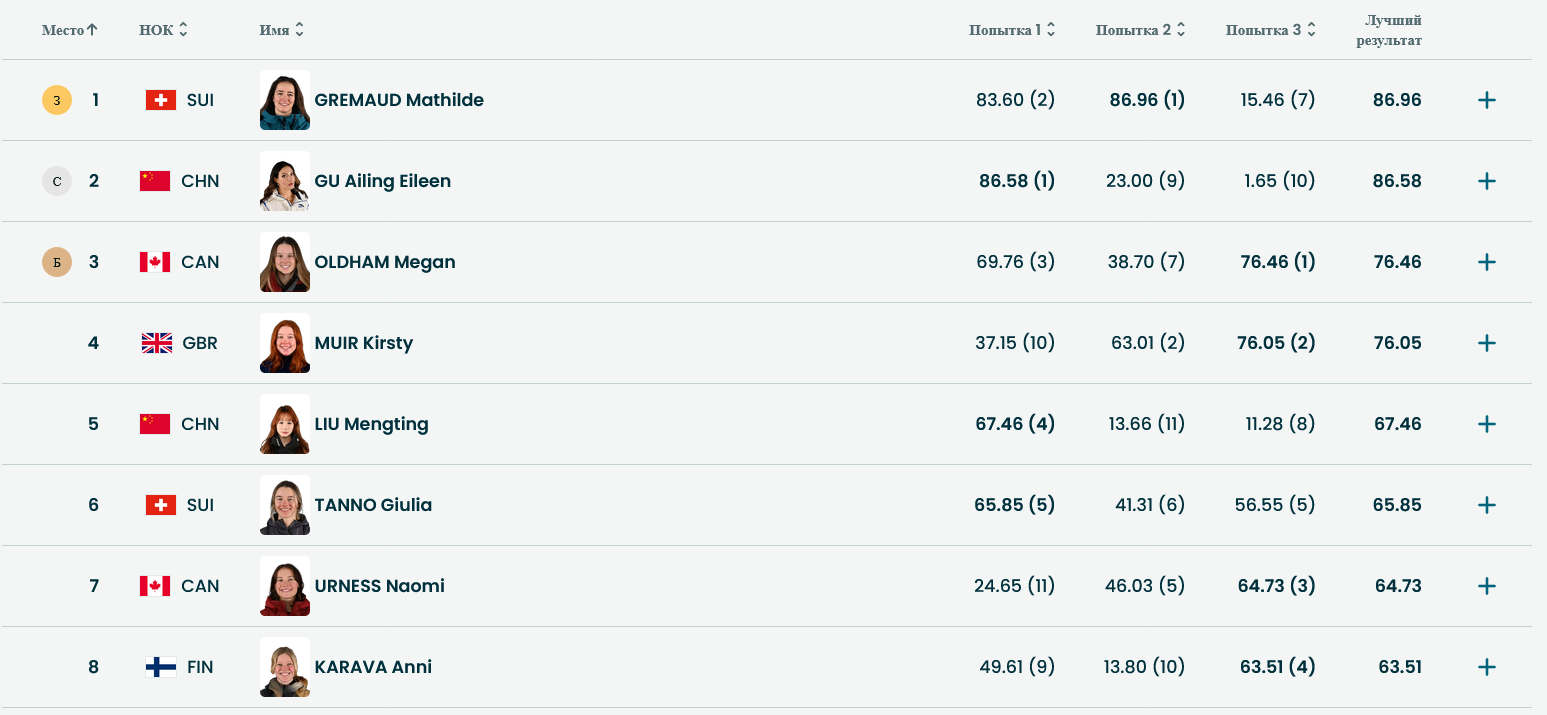Click the Great Britain flag icon
1547x715 pixels.
[157, 343]
